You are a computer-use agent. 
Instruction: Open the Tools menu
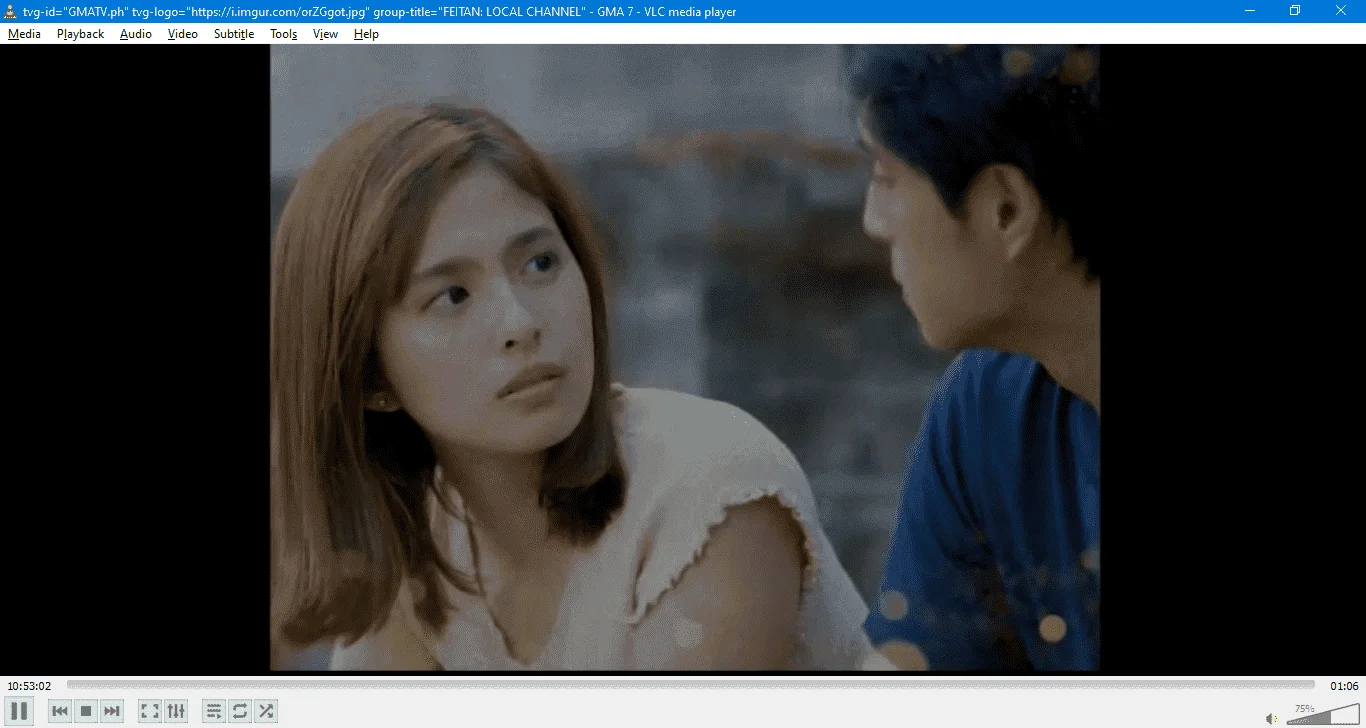click(x=284, y=34)
